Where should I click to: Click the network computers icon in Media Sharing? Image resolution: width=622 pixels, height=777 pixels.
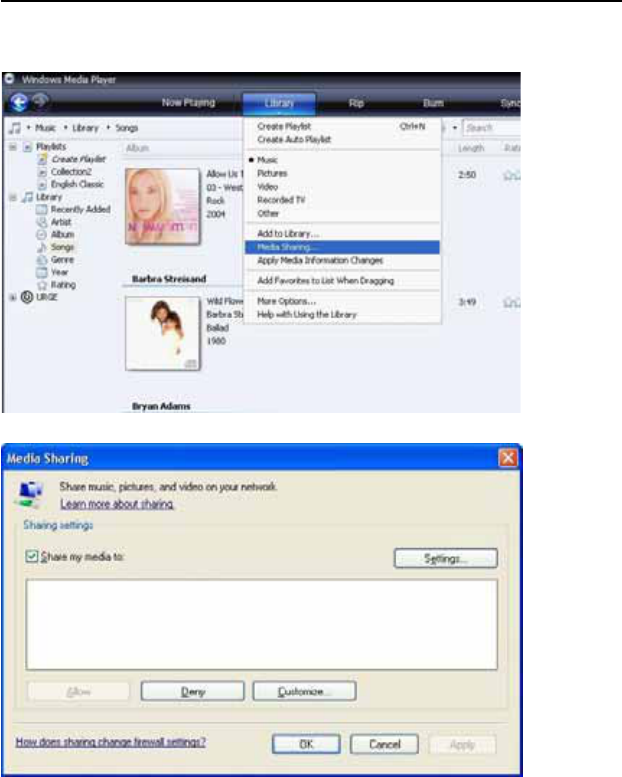(31, 494)
